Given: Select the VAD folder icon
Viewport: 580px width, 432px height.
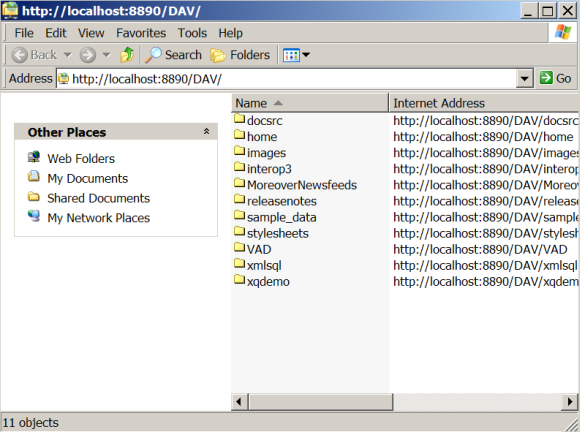Looking at the screenshot, I should (x=240, y=248).
